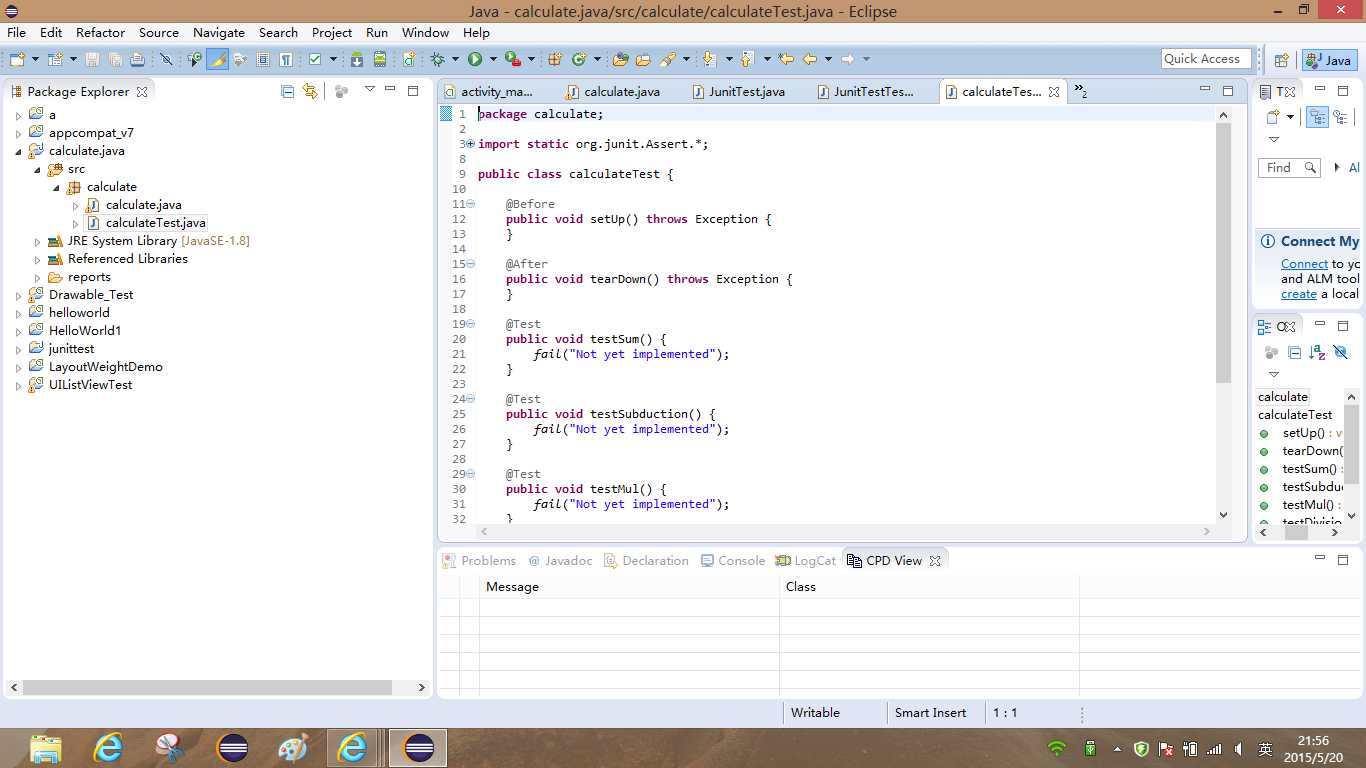Screen dimensions: 1366x768
Task: Click the New Java Package icon
Action: pyautogui.click(x=553, y=60)
